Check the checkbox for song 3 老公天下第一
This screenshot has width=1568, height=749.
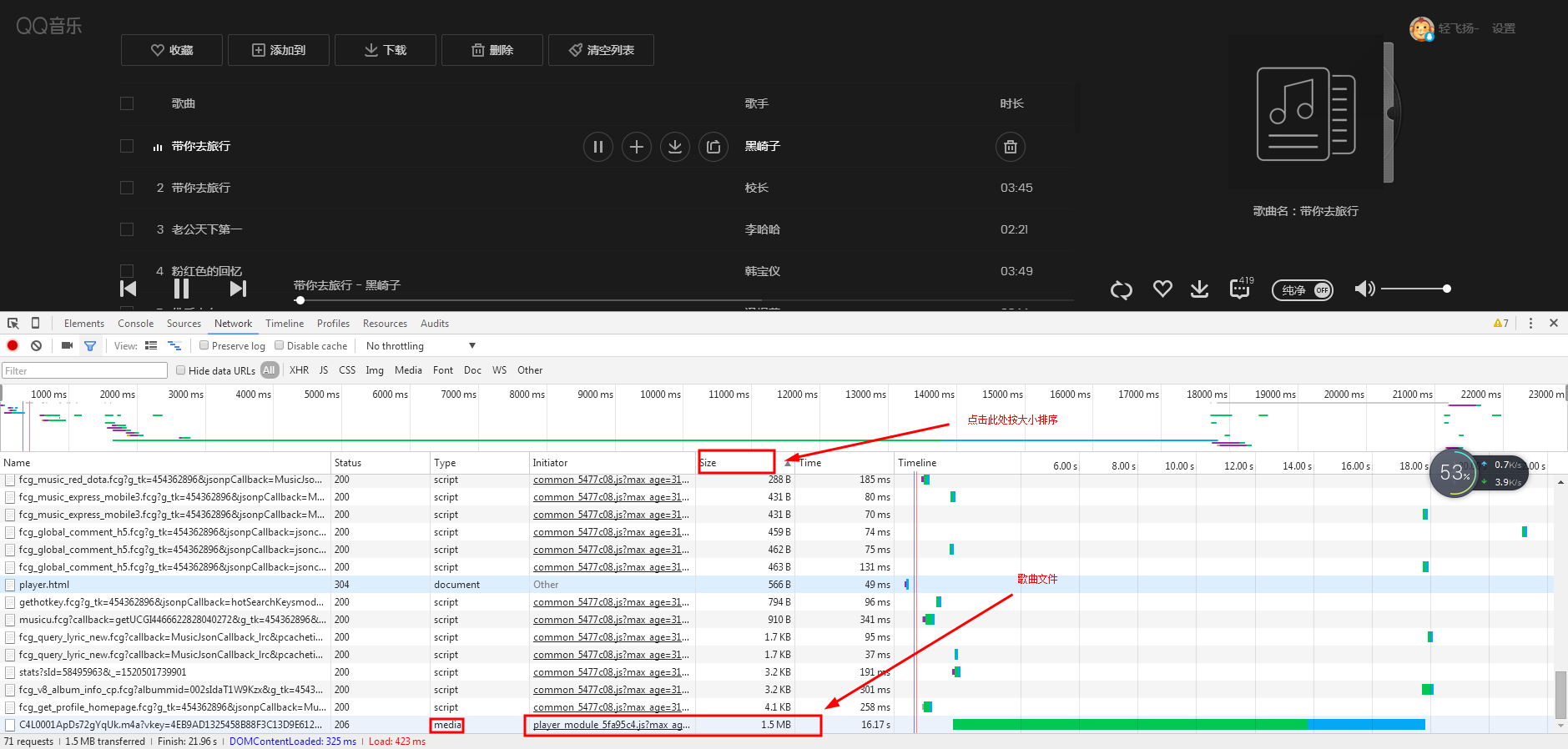click(127, 229)
